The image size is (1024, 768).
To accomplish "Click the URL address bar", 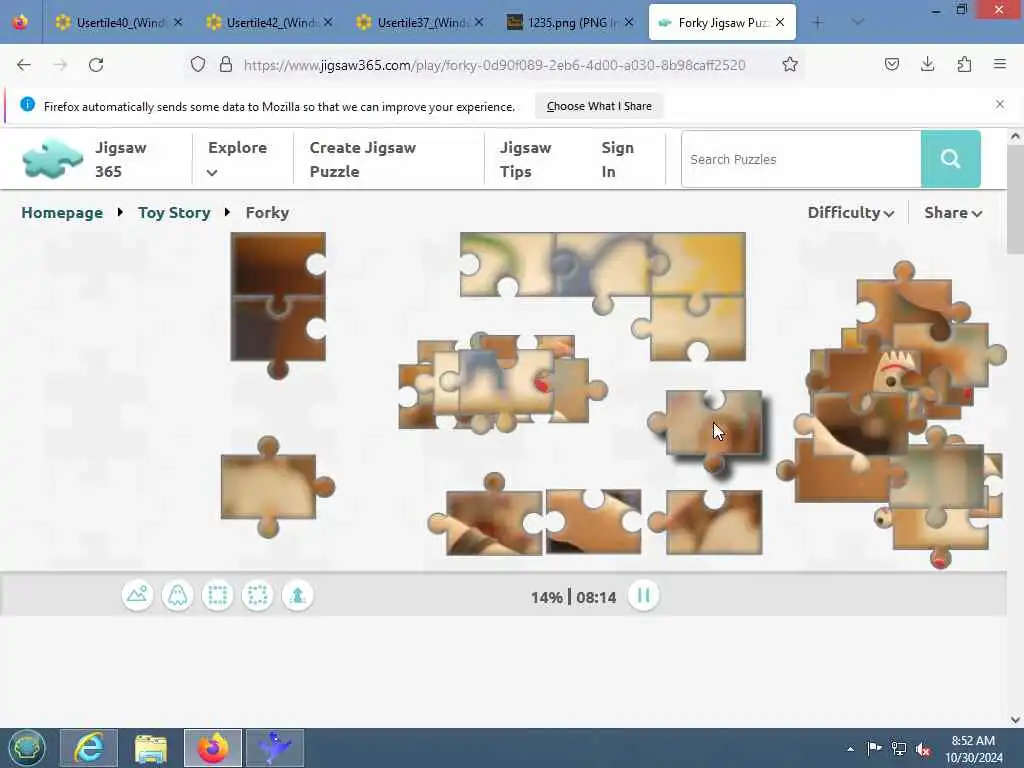I will pyautogui.click(x=494, y=65).
